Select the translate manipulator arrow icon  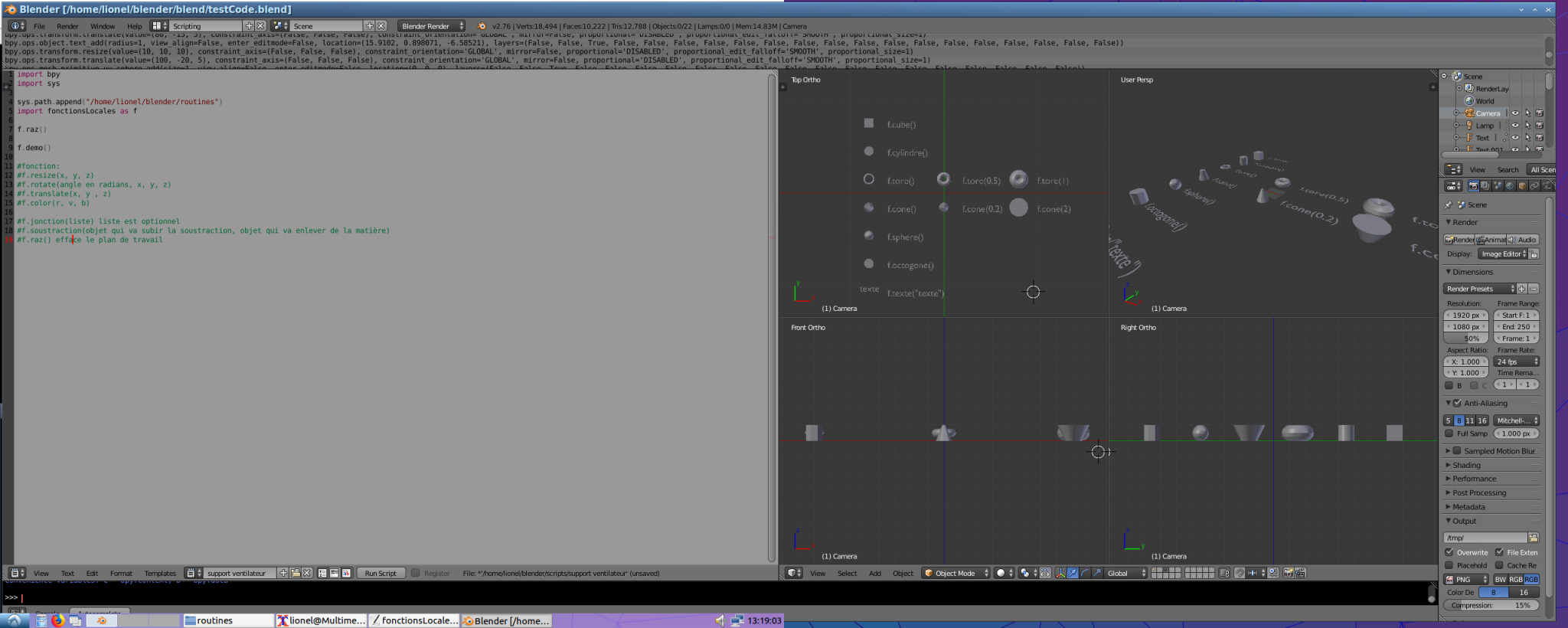click(x=1073, y=573)
